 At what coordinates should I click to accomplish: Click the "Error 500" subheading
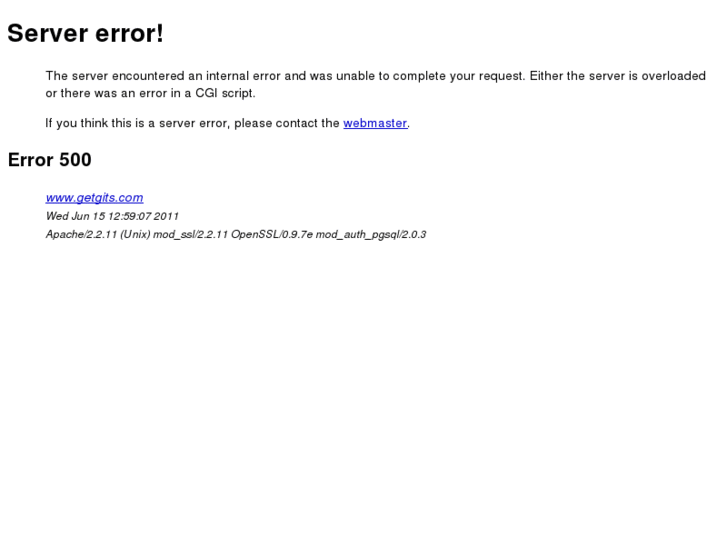point(50,160)
